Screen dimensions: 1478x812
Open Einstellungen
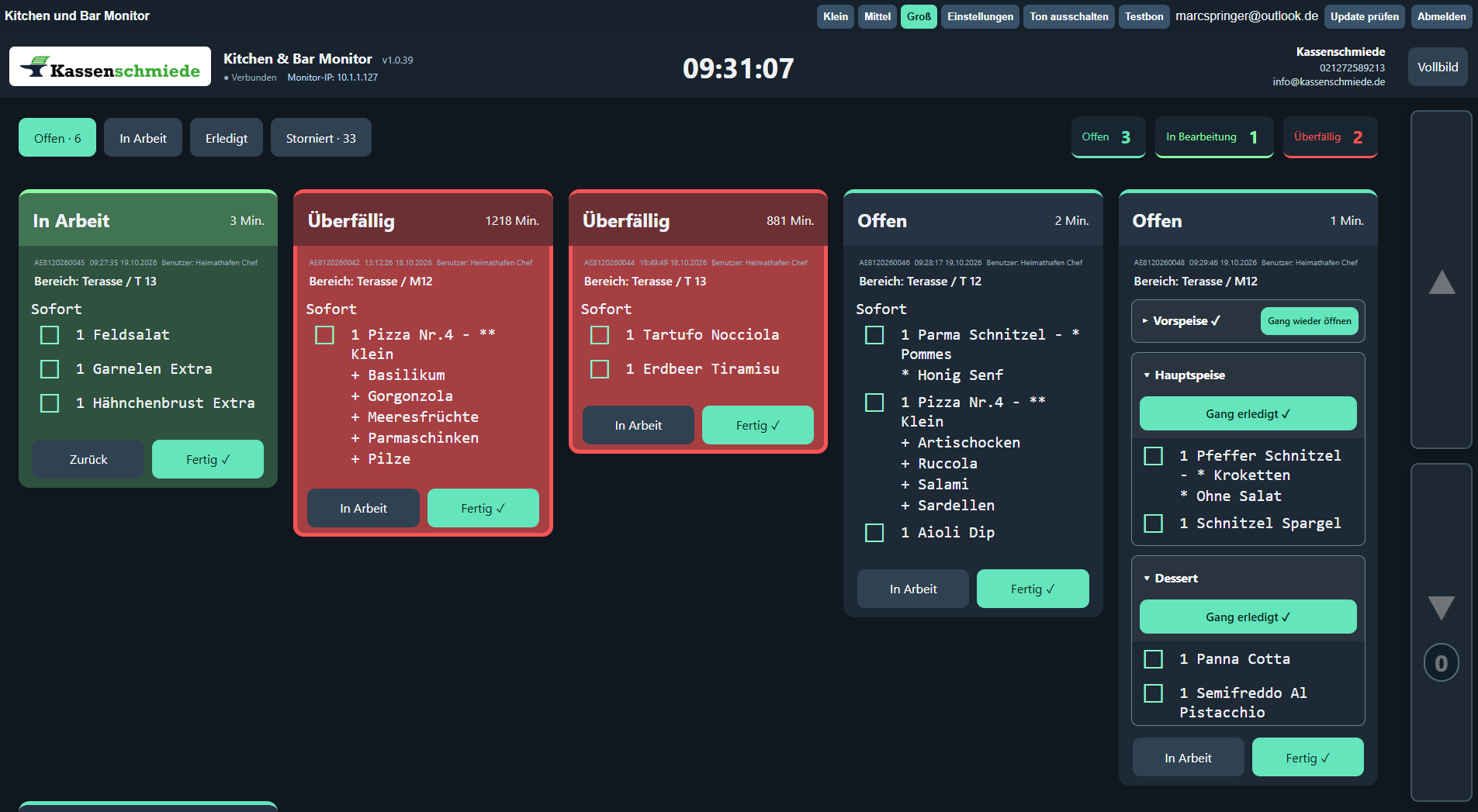point(980,16)
